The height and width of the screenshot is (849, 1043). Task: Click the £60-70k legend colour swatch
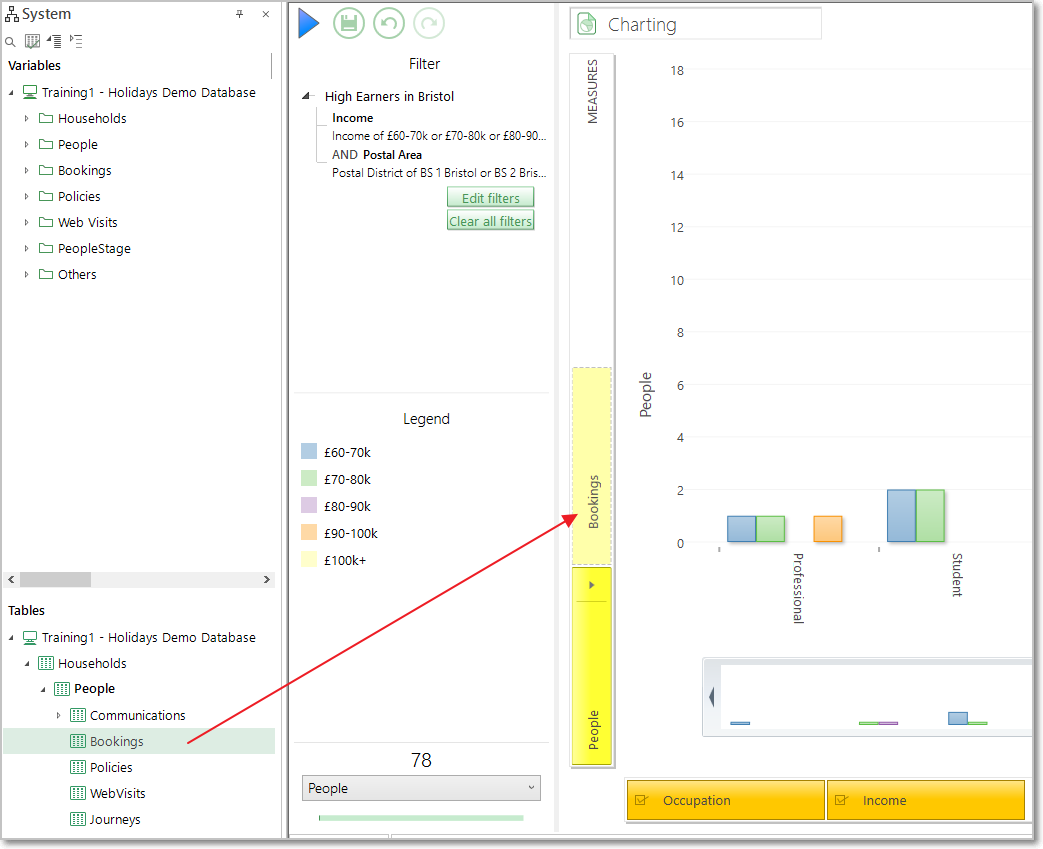[309, 452]
